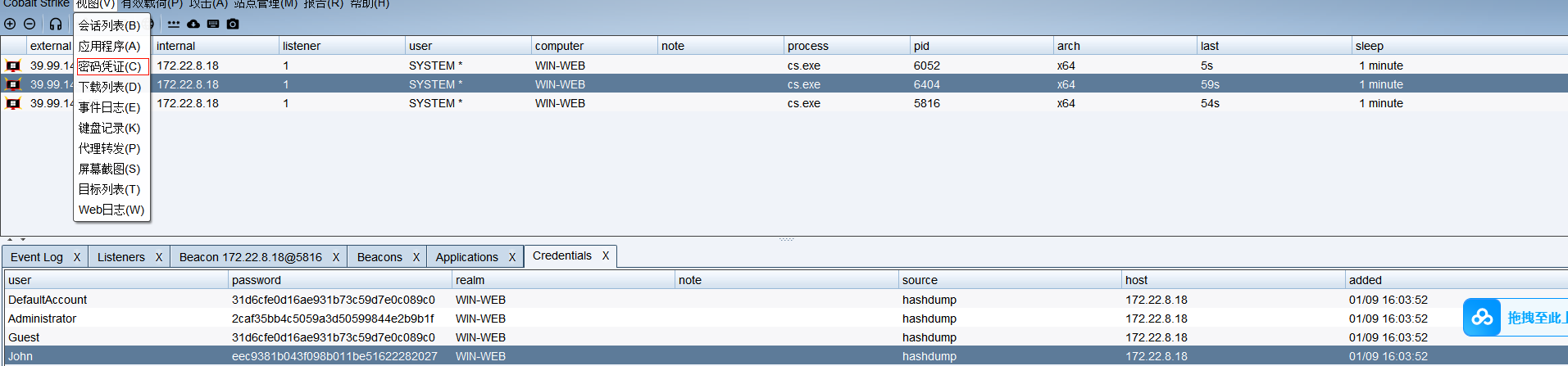
Task: Open screenshots via the camera icon
Action: [233, 24]
